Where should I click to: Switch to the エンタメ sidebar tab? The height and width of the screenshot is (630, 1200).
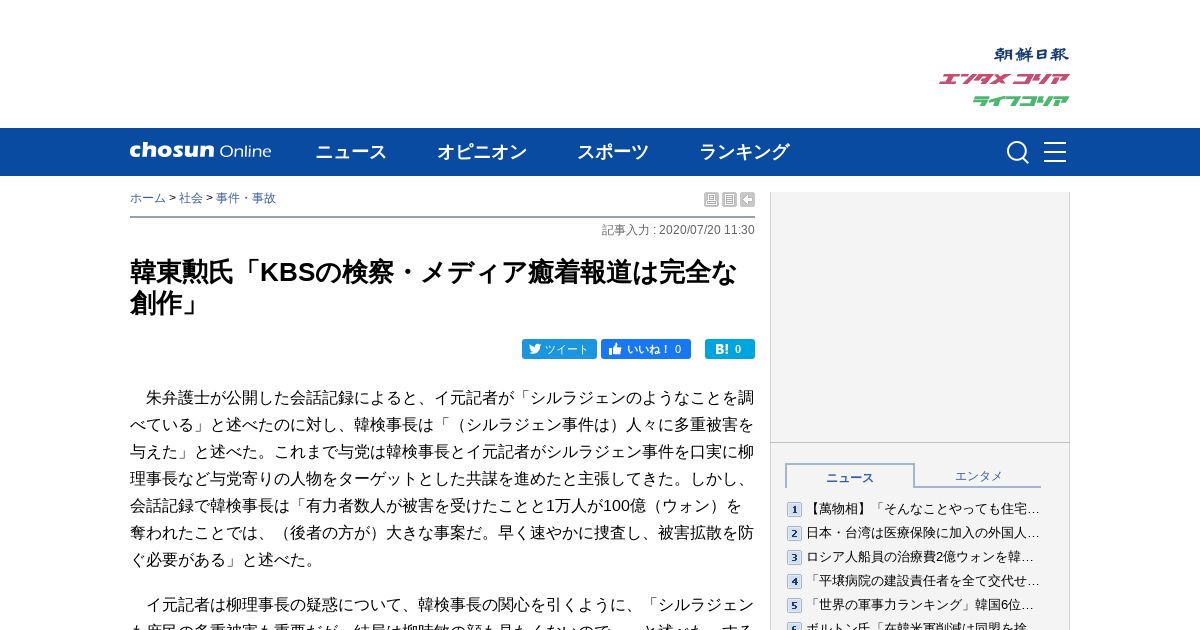[978, 476]
